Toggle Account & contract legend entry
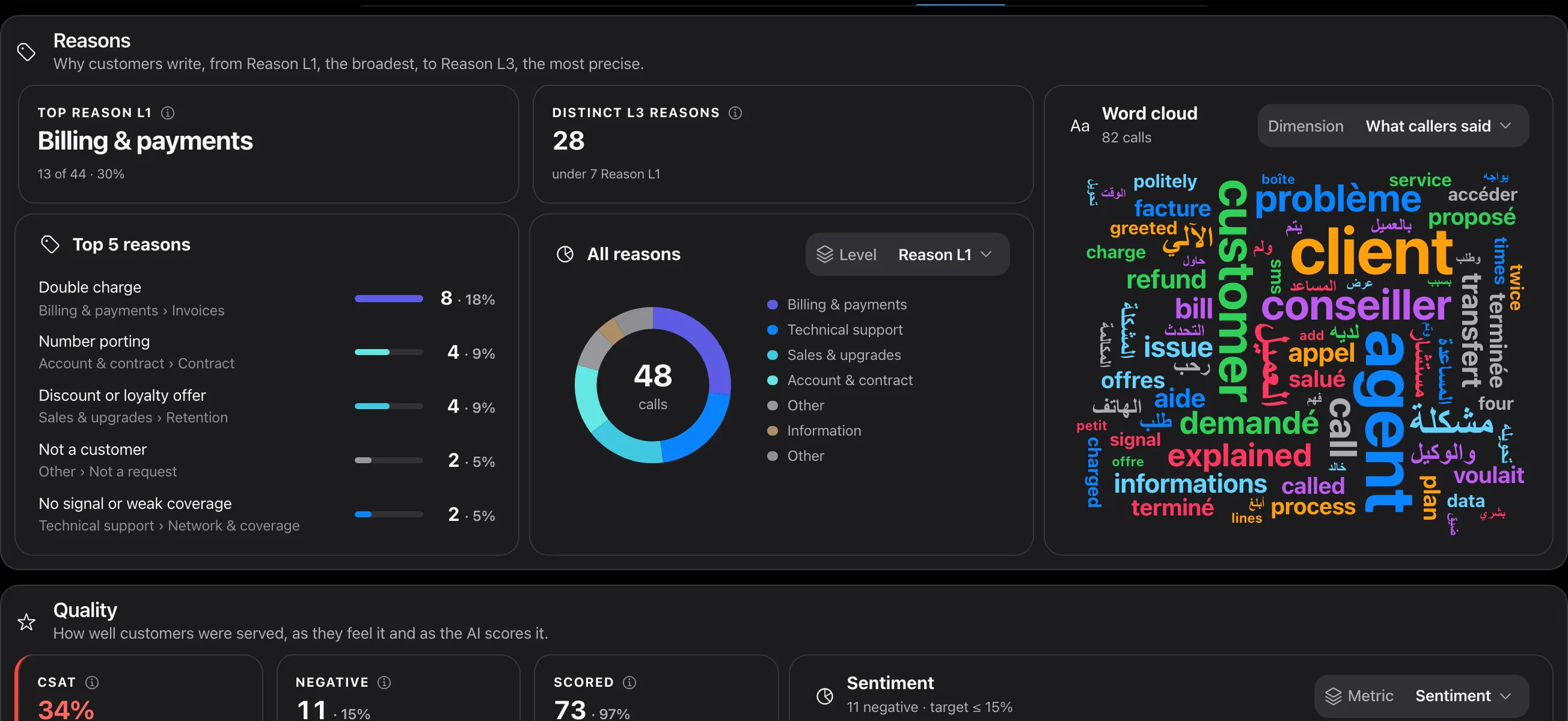The image size is (1568, 721). coord(840,380)
